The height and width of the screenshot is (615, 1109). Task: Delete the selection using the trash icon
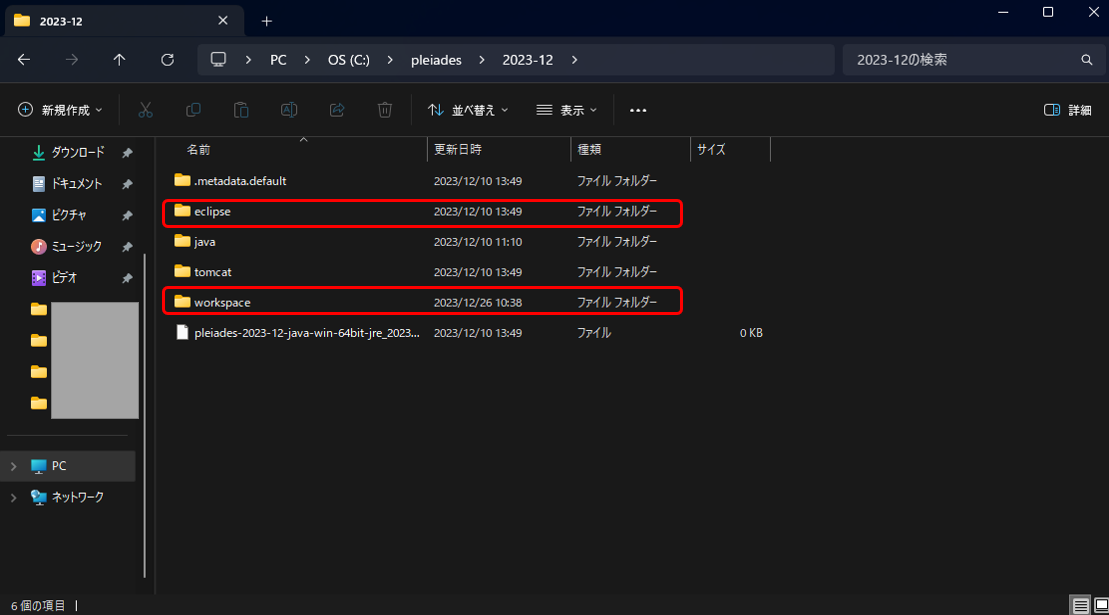(x=385, y=110)
